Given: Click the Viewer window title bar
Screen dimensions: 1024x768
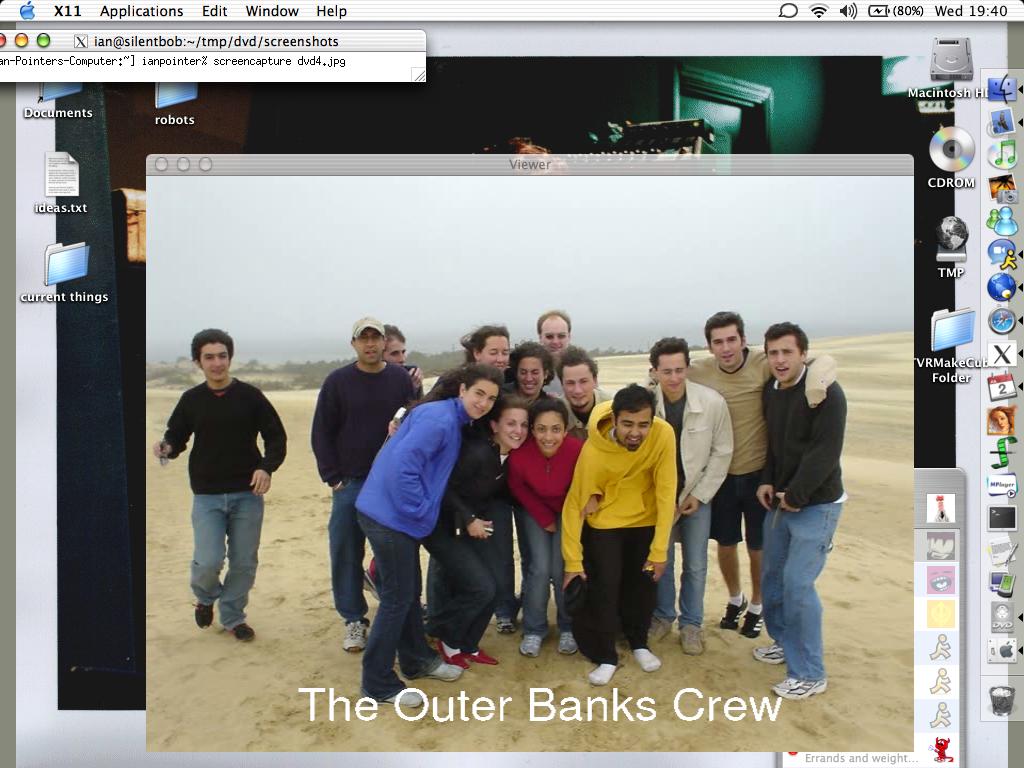Looking at the screenshot, I should point(529,165).
